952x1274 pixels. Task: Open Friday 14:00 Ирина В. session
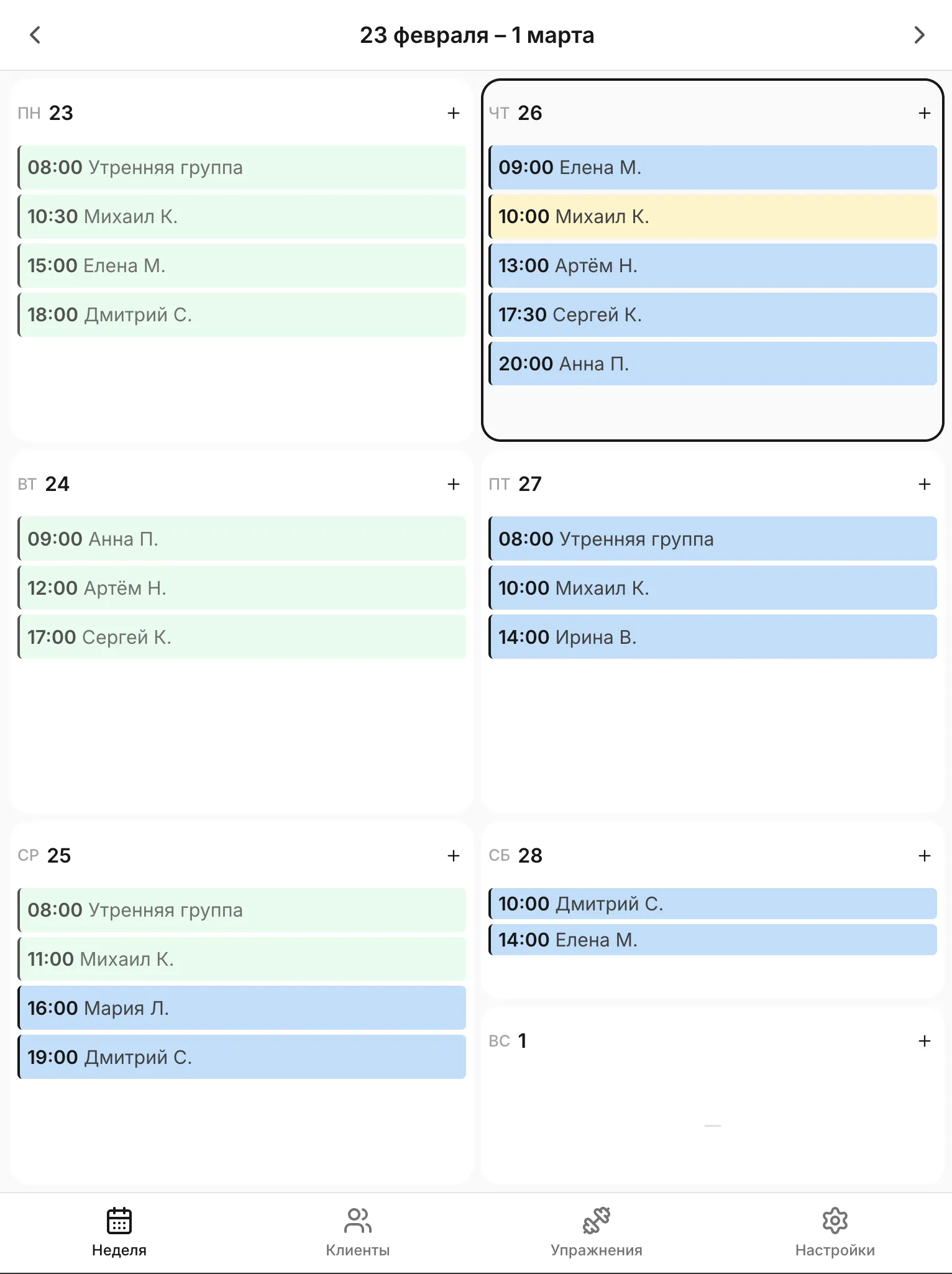click(713, 637)
